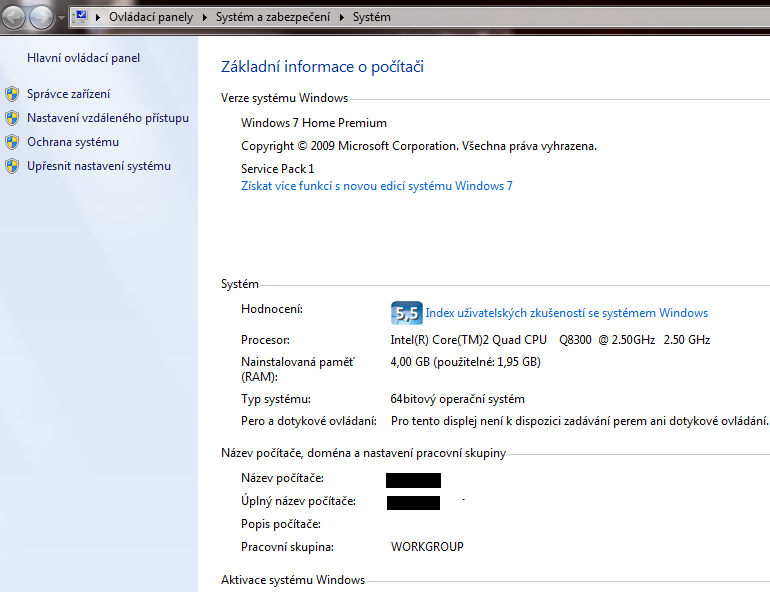
Task: Expand arrow after Systém a zabezpečení
Action: tap(341, 17)
